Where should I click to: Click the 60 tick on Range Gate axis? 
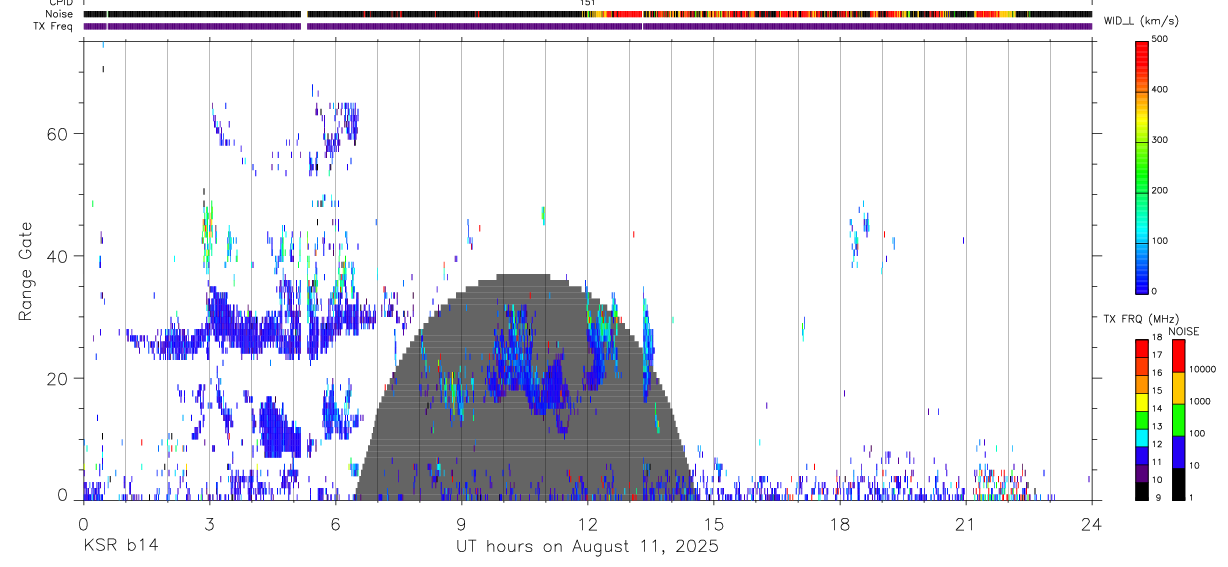[x=56, y=133]
